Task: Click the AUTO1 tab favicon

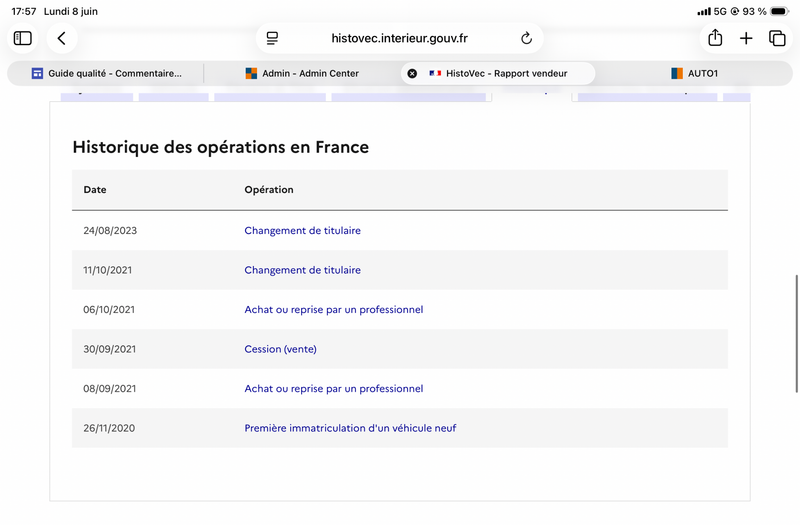Action: 677,73
